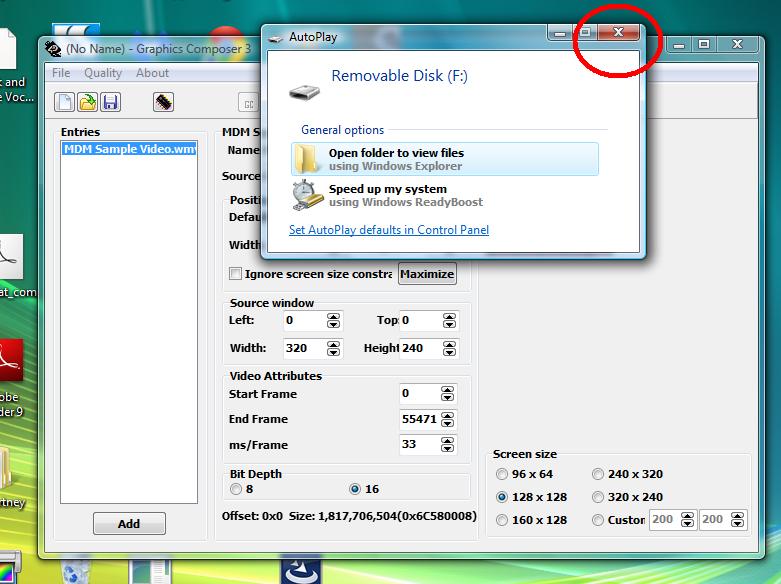
Task: Click the Source window Width spinner arrows
Action: pos(333,348)
